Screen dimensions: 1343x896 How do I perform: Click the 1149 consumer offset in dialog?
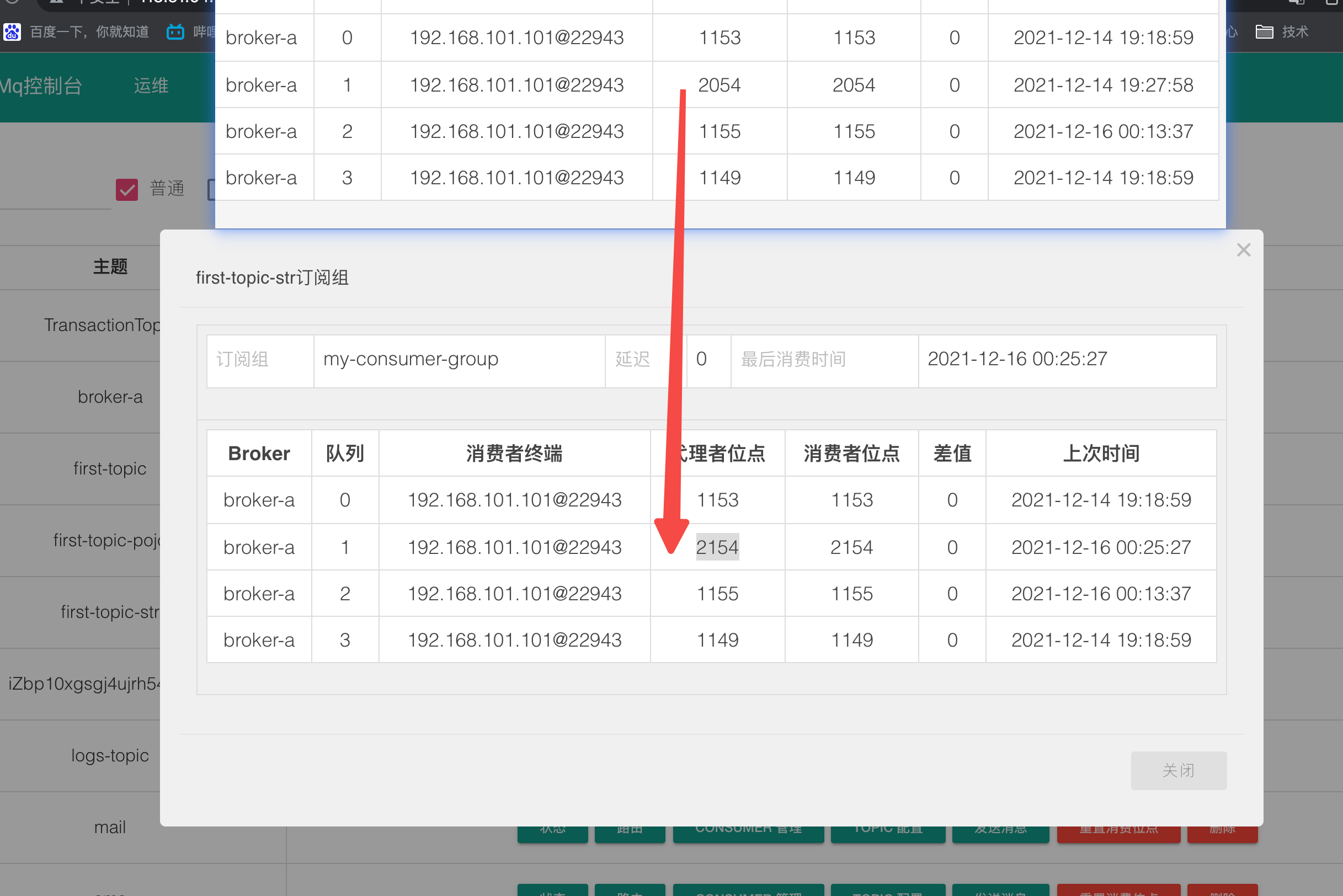tap(851, 640)
